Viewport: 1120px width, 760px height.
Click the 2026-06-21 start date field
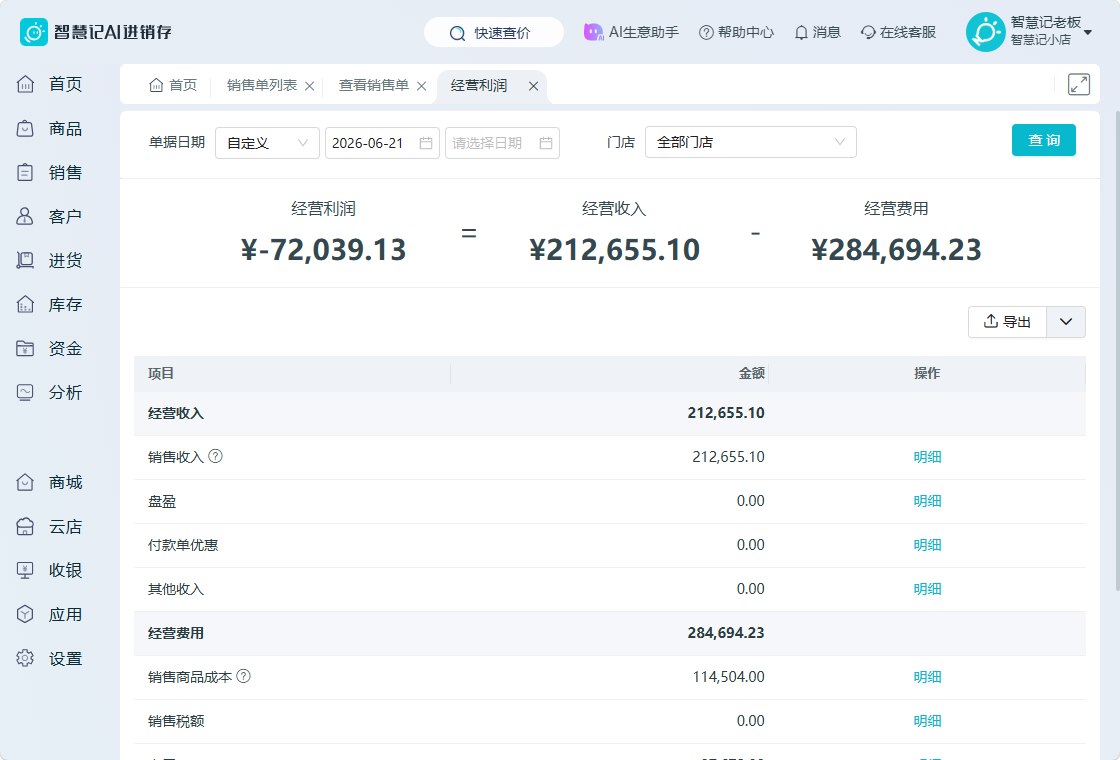click(382, 143)
